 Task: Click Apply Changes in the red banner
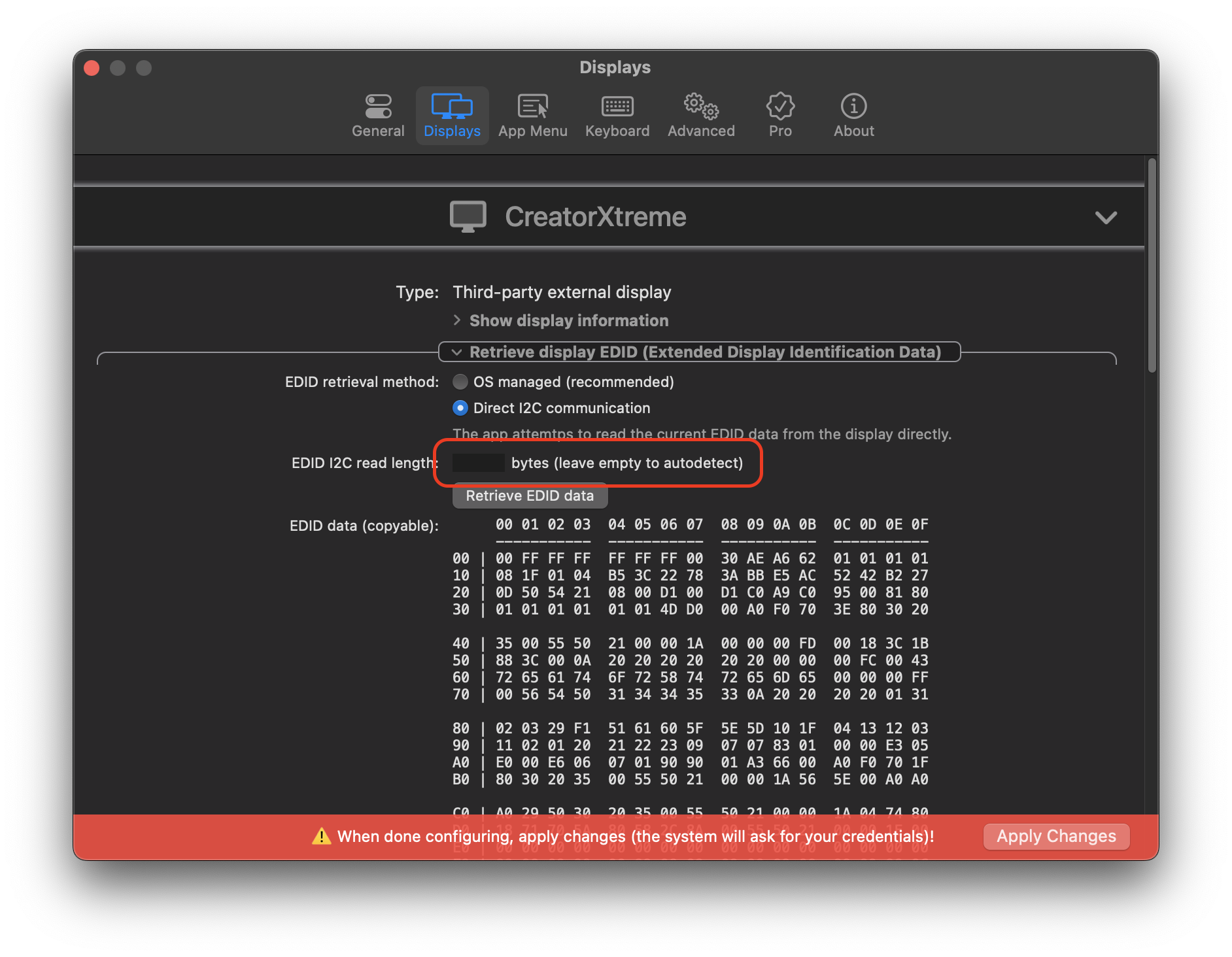[1055, 836]
